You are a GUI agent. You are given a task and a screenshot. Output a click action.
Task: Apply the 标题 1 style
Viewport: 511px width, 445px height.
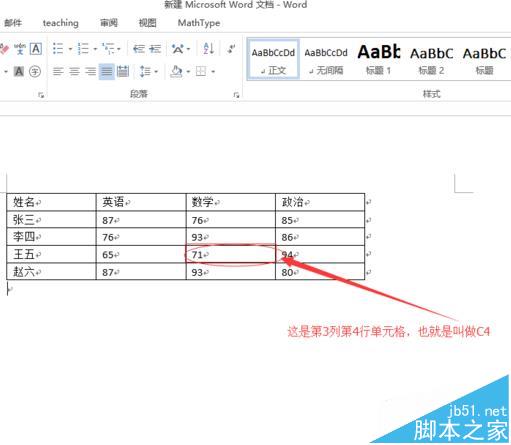(378, 60)
